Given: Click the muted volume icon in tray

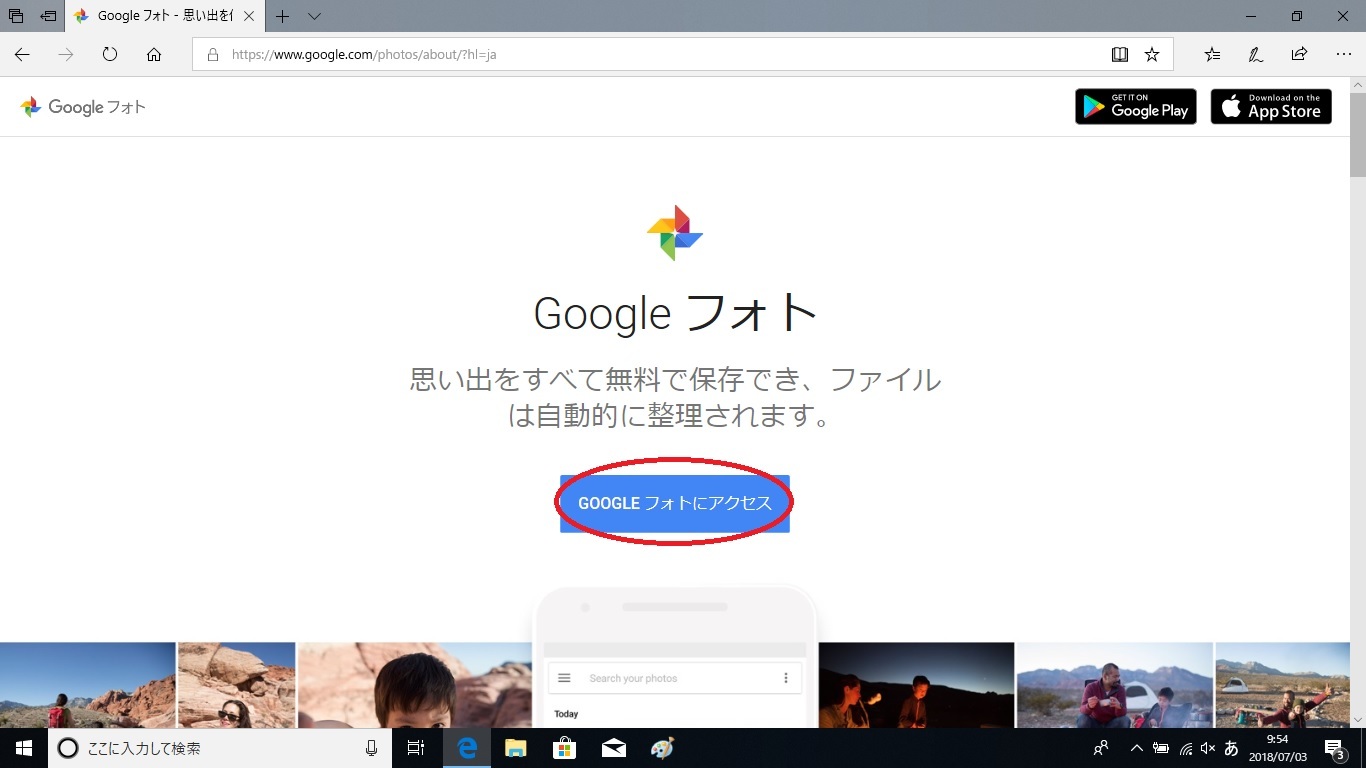Looking at the screenshot, I should coord(1208,748).
